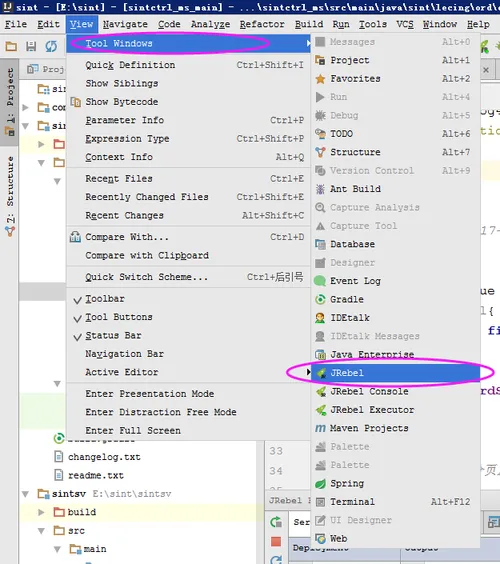Open the Database tool window
The image size is (500, 564).
pos(396,244)
